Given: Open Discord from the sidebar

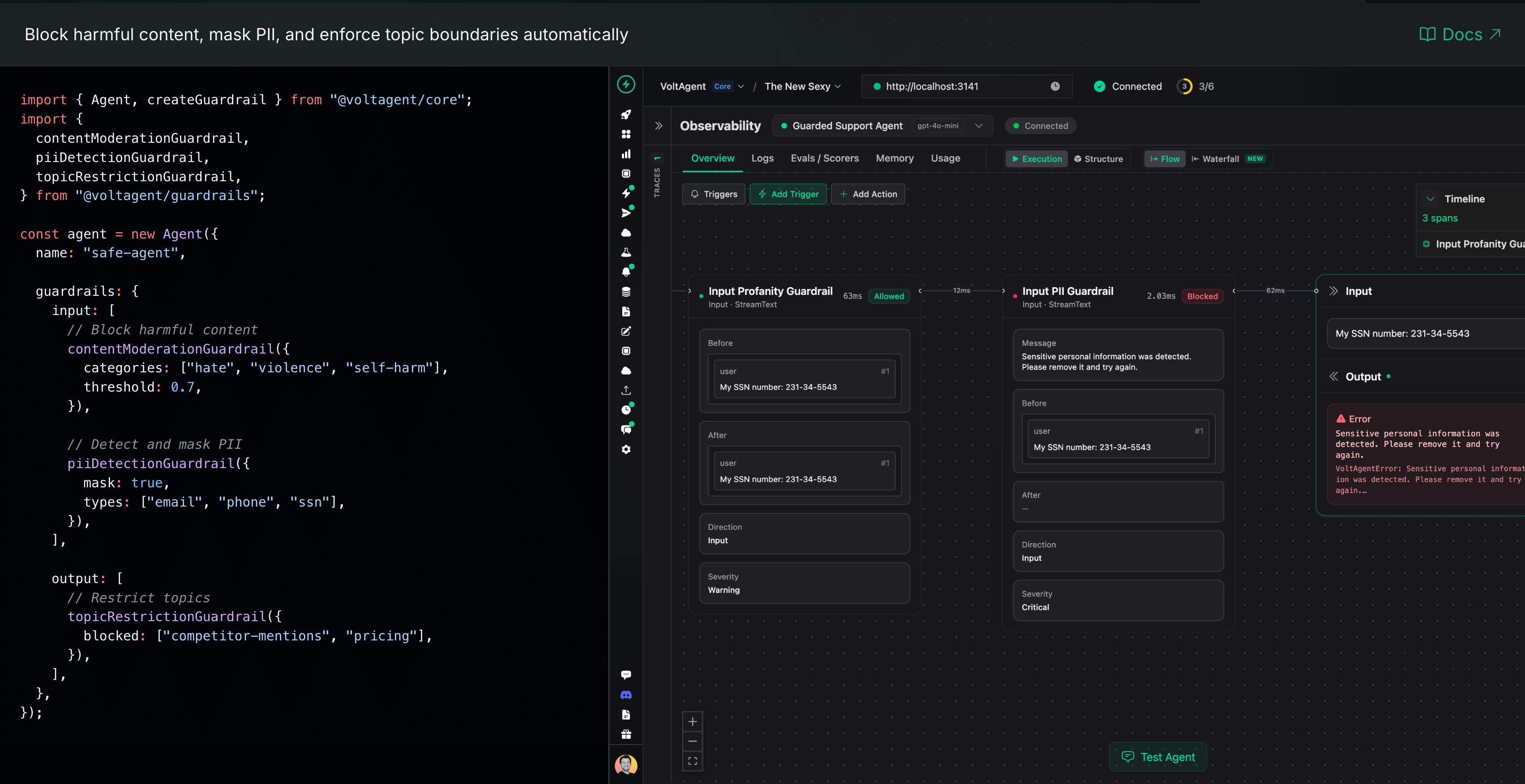Looking at the screenshot, I should 626,694.
